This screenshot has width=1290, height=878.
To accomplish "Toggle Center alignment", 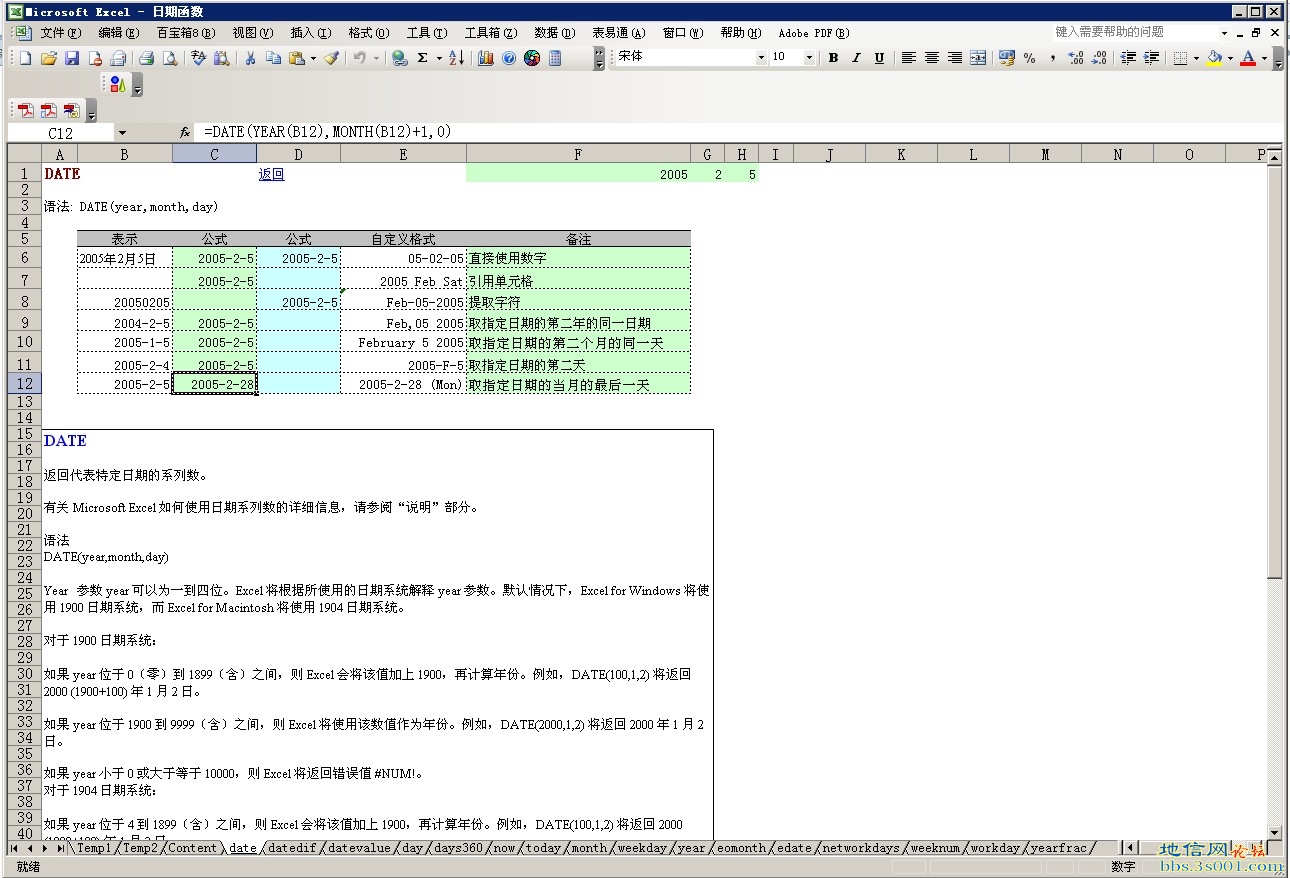I will 931,58.
